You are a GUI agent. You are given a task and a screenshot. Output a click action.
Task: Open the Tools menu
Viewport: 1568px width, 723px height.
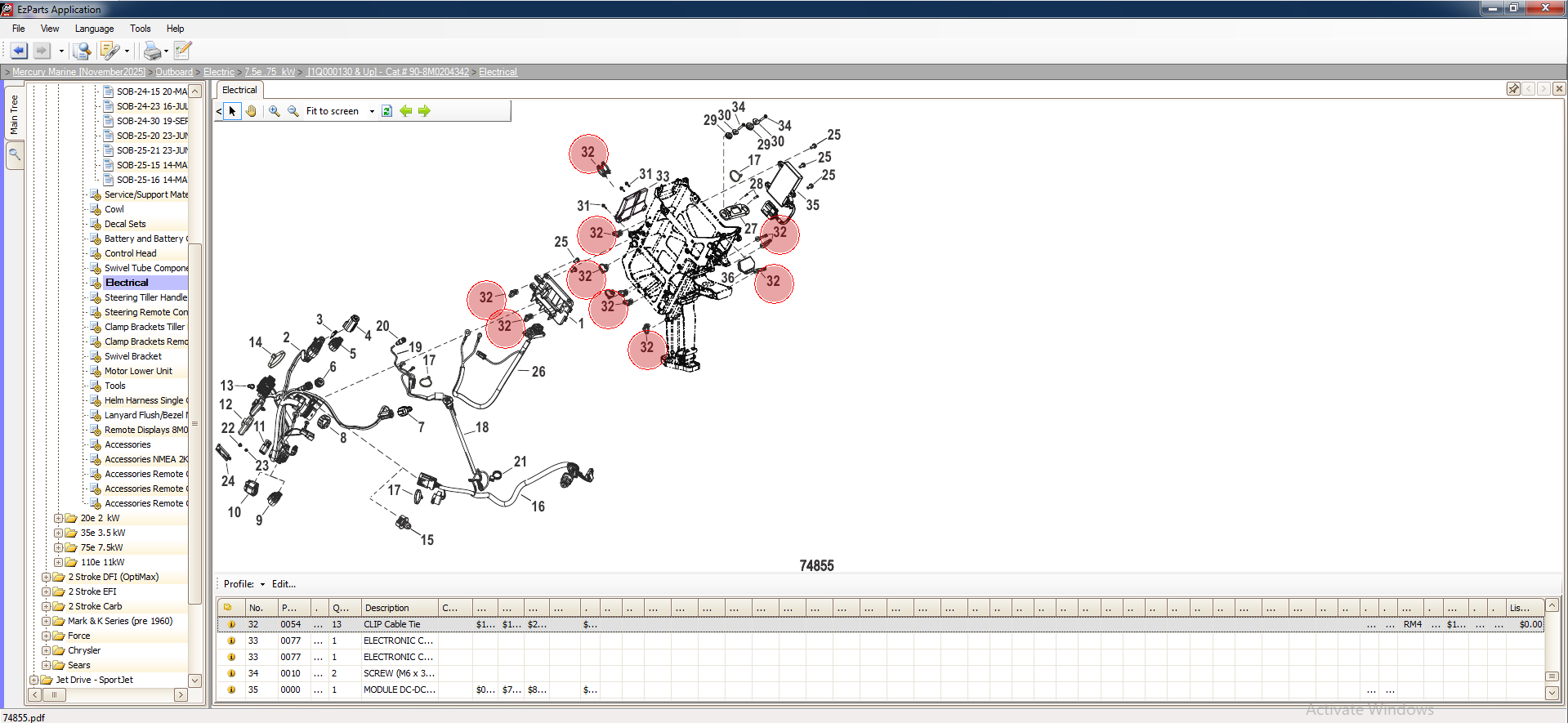141,29
